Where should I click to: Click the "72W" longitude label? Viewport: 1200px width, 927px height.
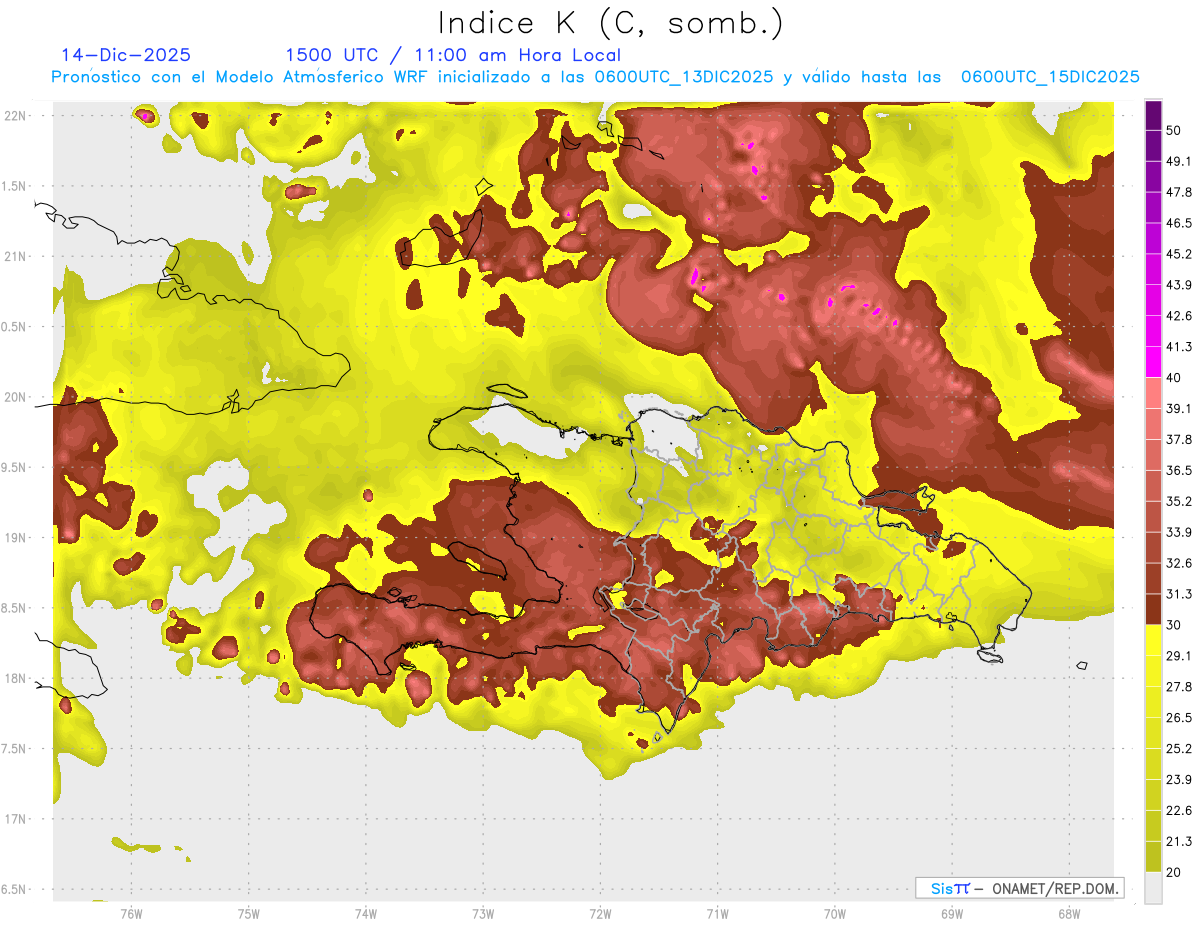(x=600, y=914)
